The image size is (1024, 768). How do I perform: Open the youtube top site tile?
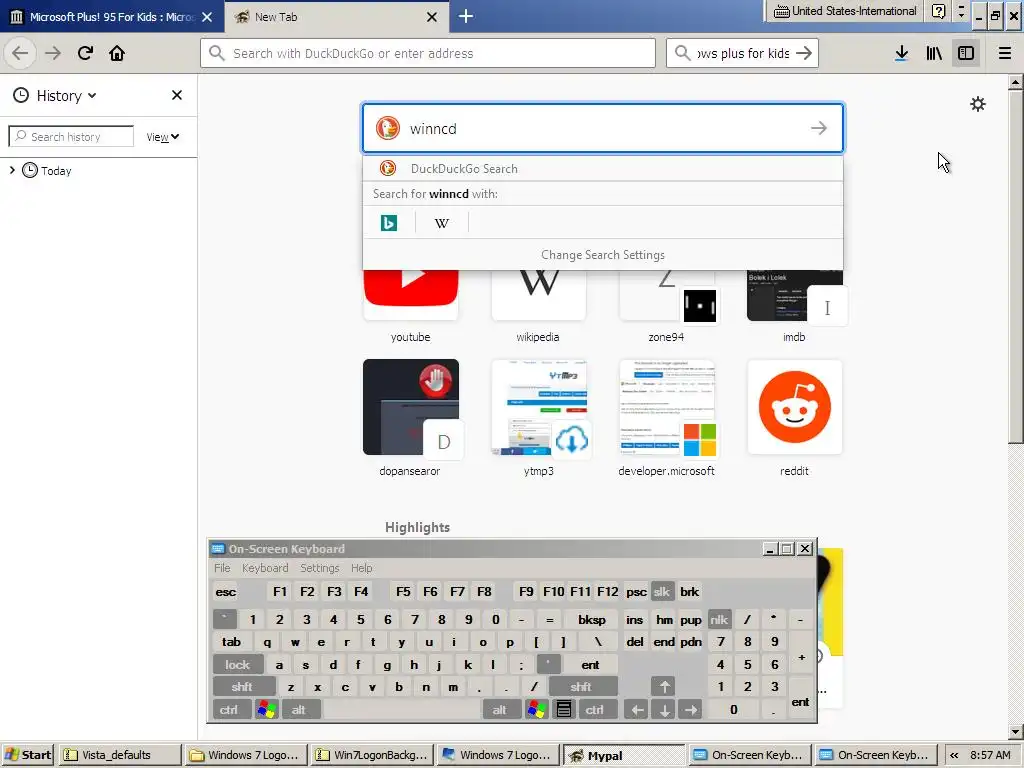coord(411,294)
